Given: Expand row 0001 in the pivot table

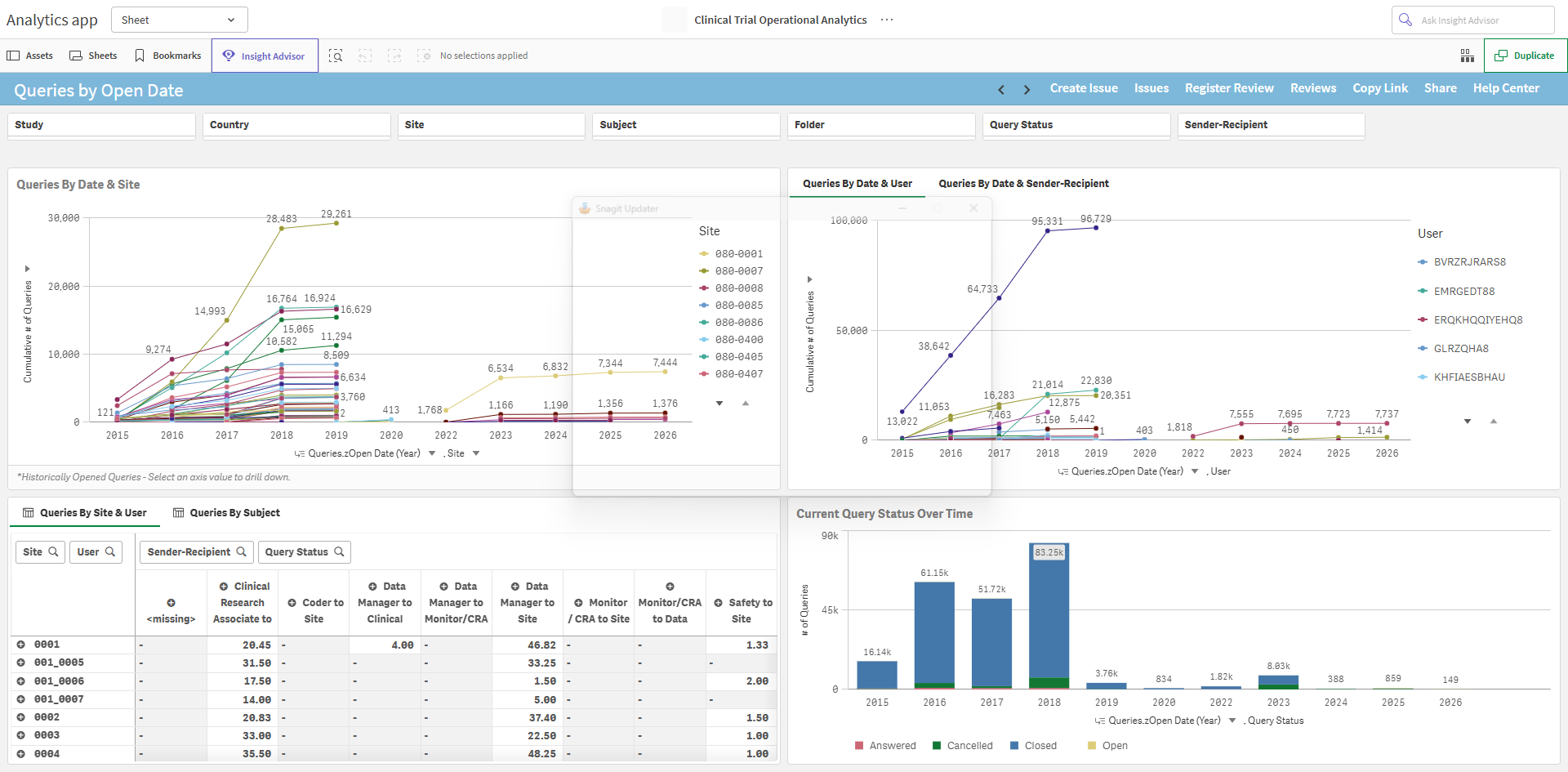Looking at the screenshot, I should click(21, 645).
